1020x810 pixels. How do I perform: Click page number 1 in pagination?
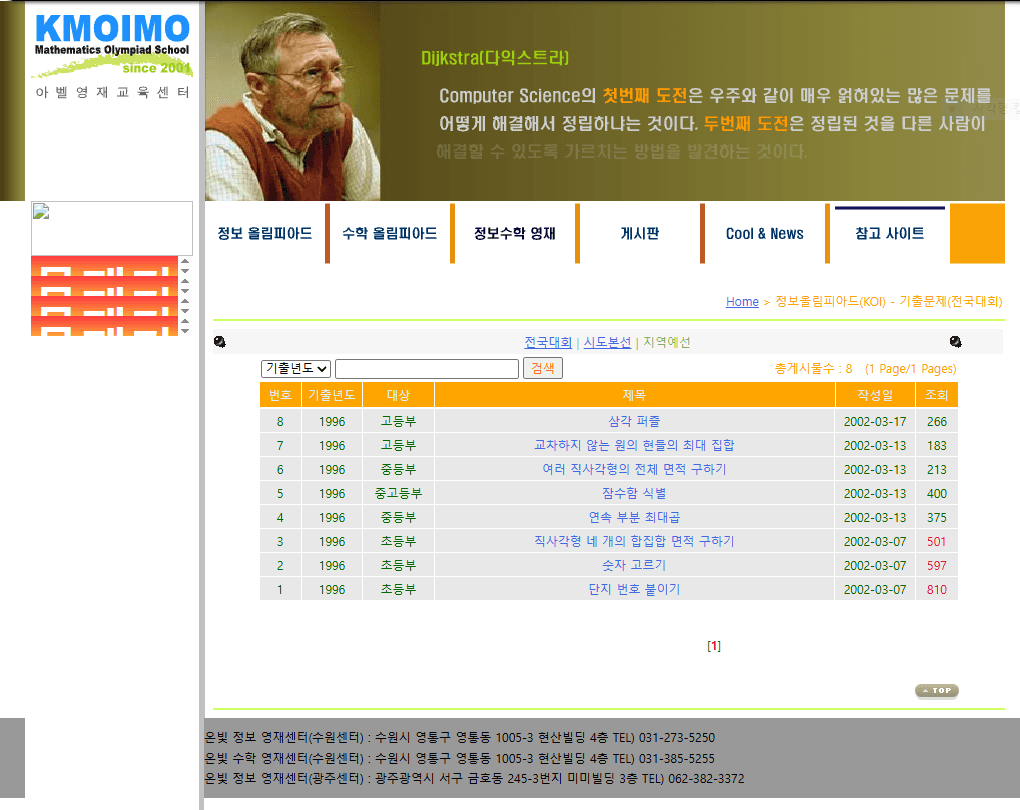[x=714, y=645]
